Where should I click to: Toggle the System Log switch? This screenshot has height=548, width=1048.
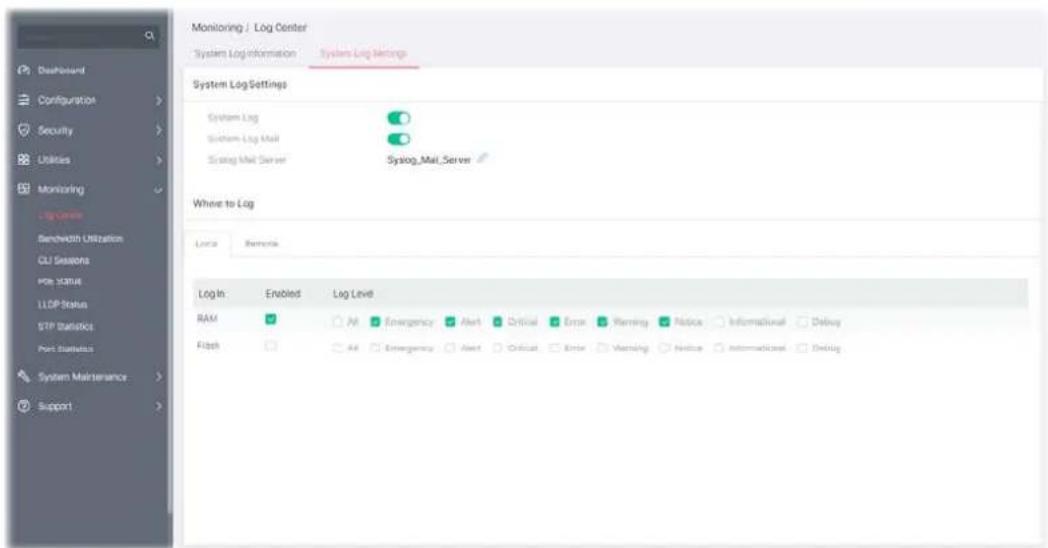tap(398, 118)
